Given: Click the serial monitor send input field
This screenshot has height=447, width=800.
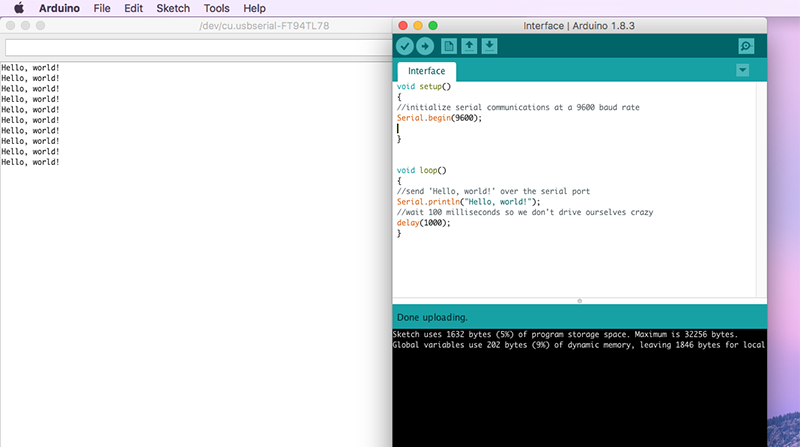Looking at the screenshot, I should 199,48.
